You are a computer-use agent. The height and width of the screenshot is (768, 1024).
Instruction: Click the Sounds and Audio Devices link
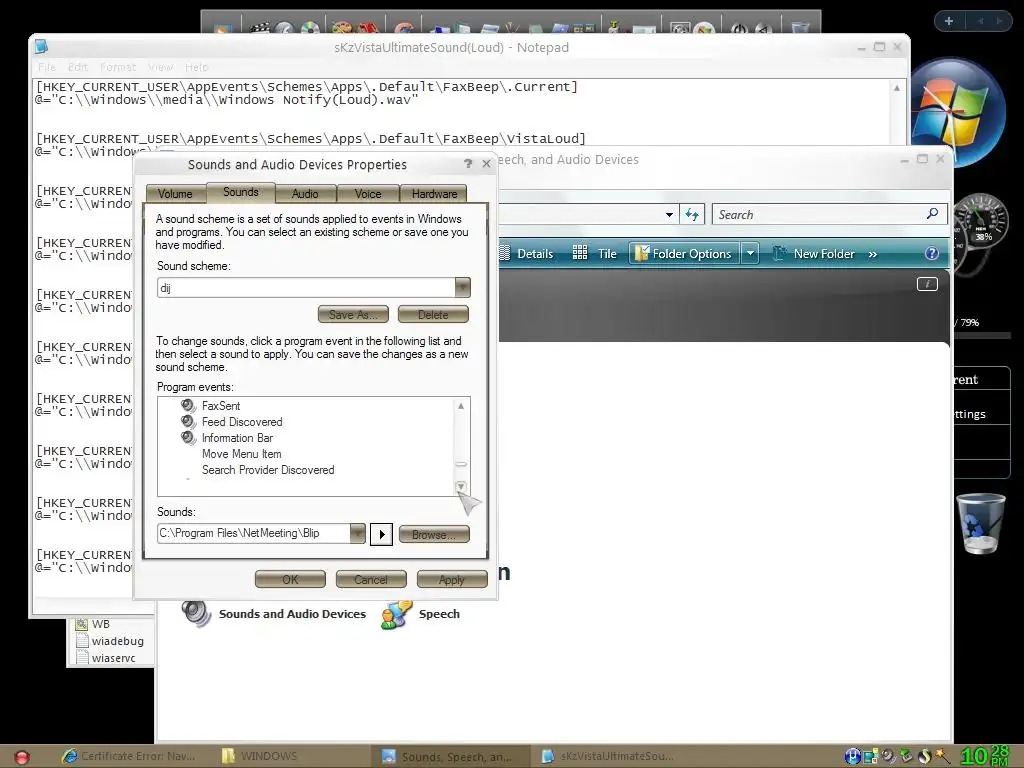[x=292, y=614]
